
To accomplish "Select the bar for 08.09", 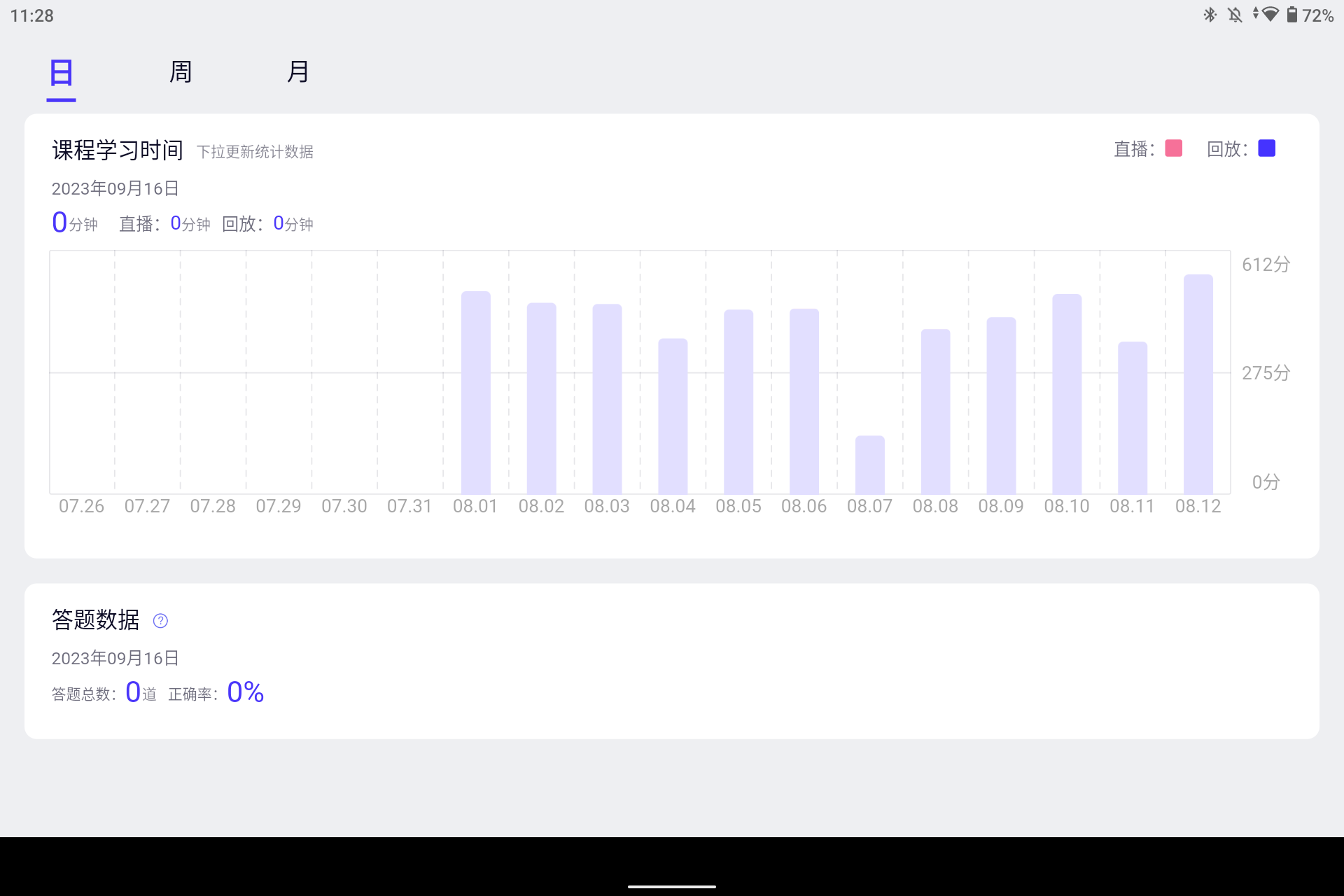I will click(x=1001, y=406).
